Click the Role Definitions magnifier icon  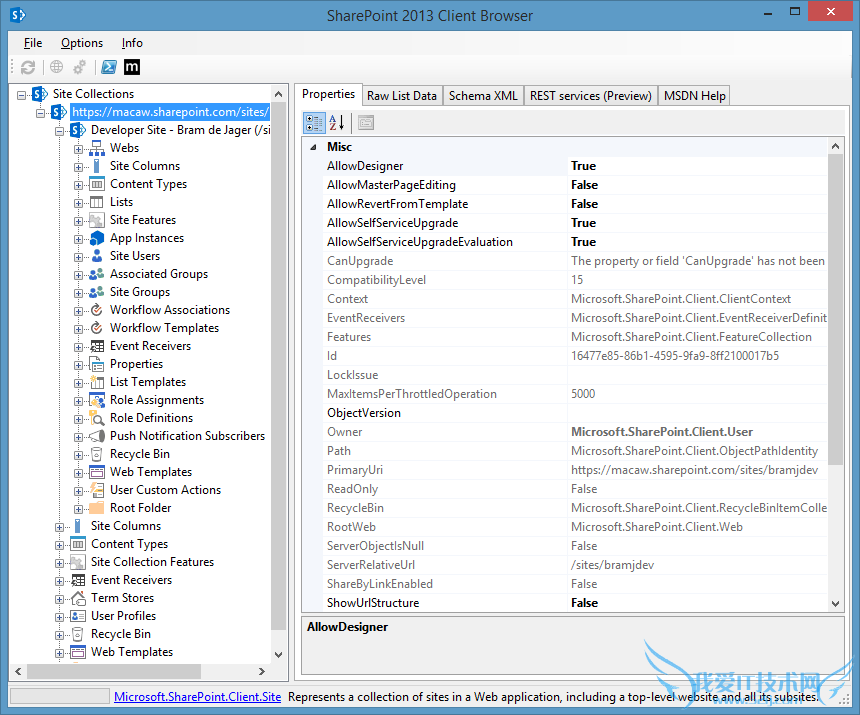tap(97, 418)
